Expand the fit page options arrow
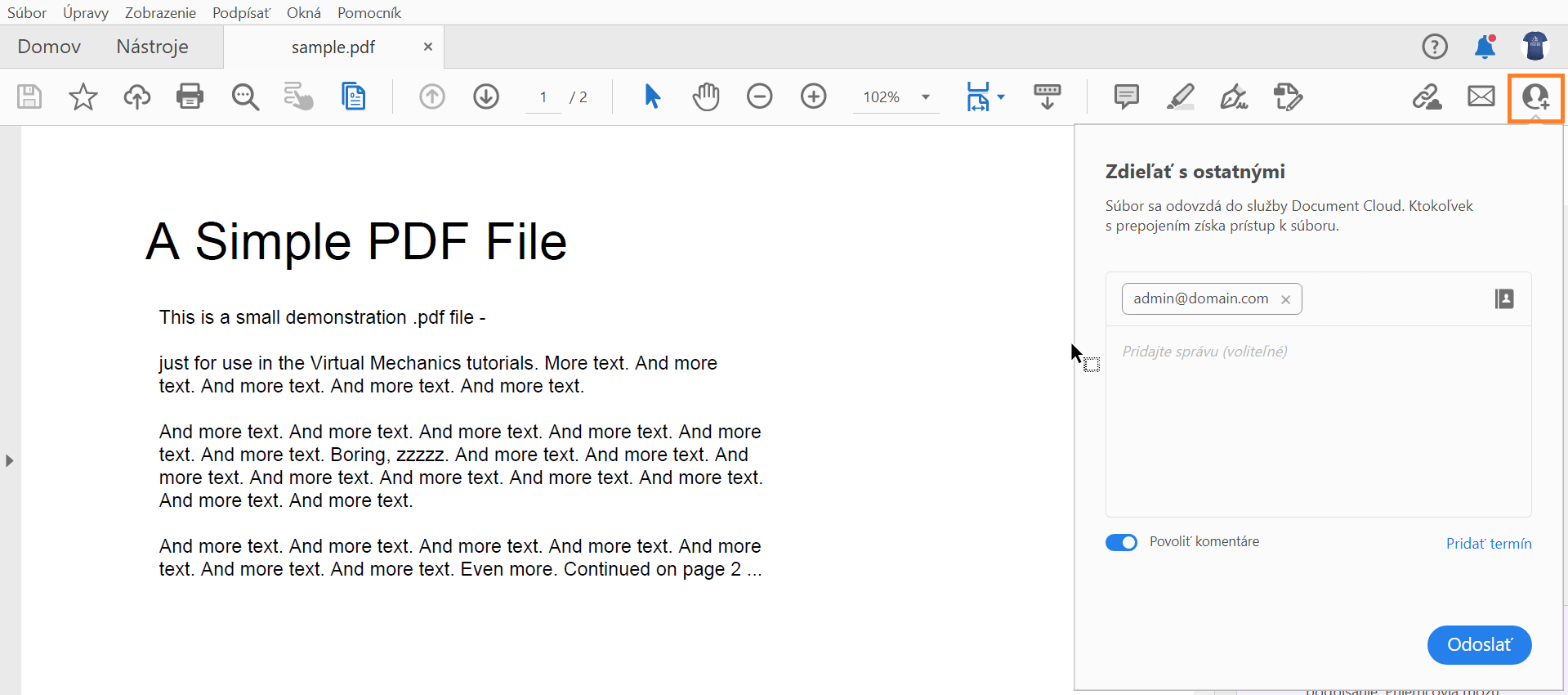 (1001, 96)
